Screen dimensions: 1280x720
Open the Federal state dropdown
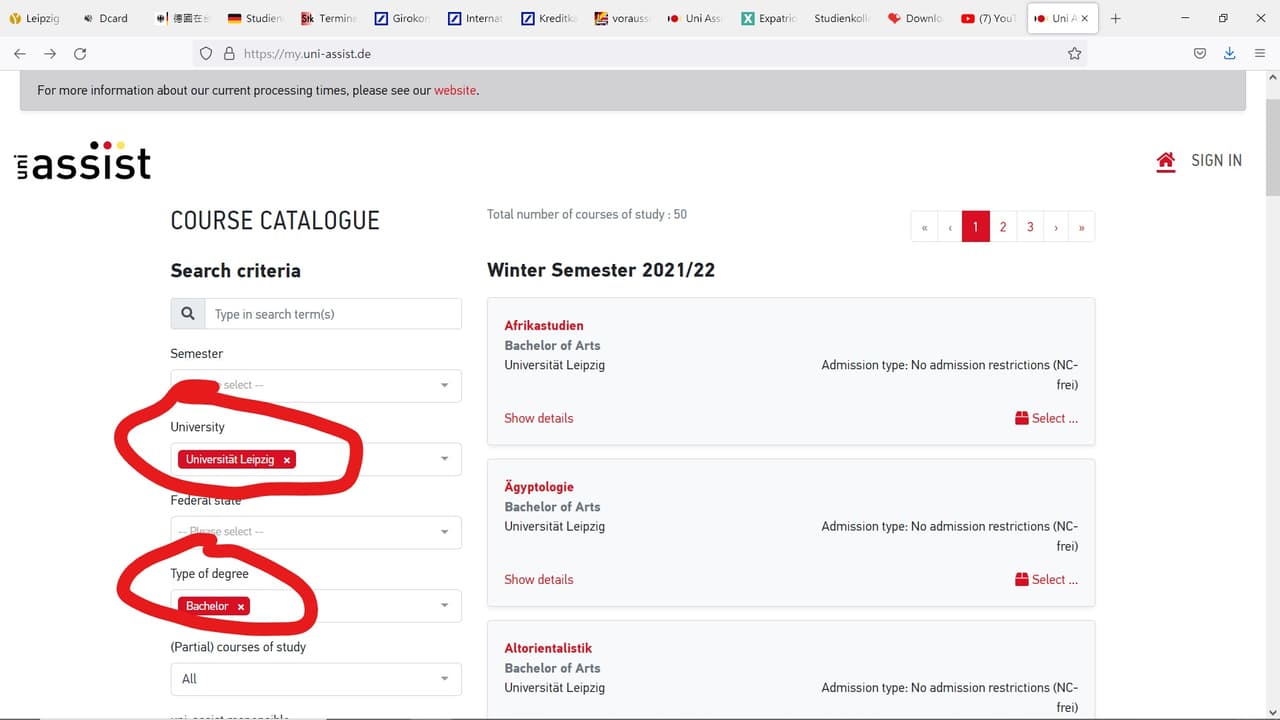click(444, 532)
